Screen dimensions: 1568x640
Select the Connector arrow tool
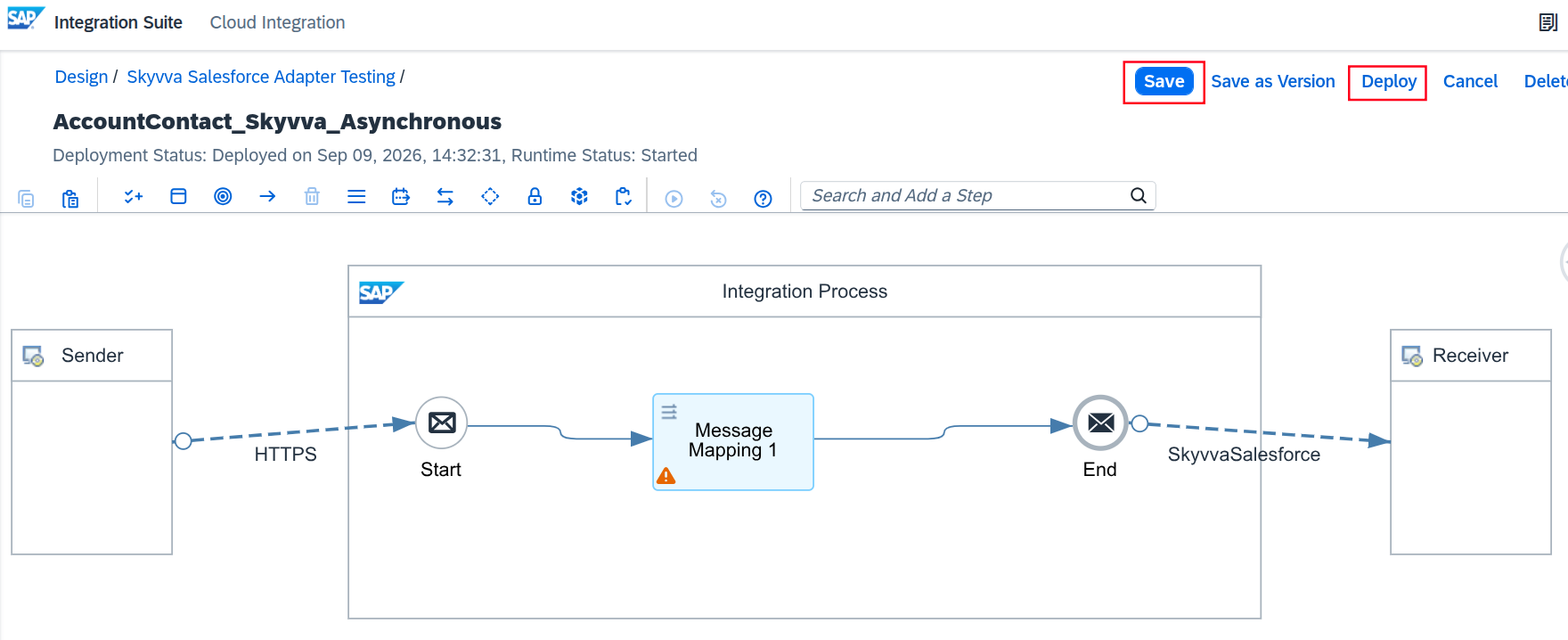tap(267, 196)
